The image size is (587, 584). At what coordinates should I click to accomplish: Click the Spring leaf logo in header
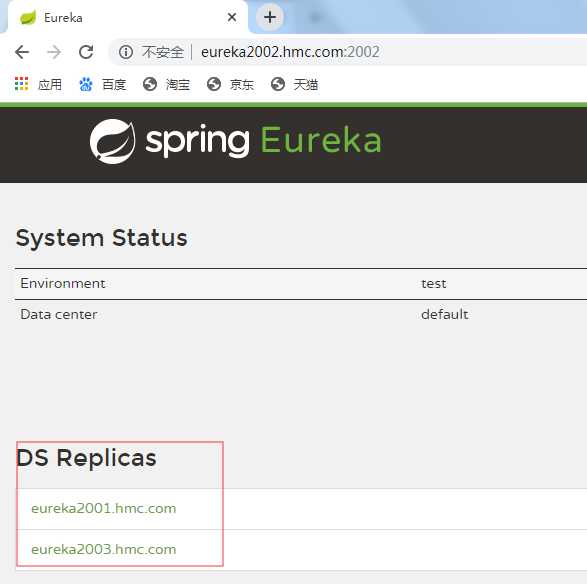pyautogui.click(x=113, y=141)
